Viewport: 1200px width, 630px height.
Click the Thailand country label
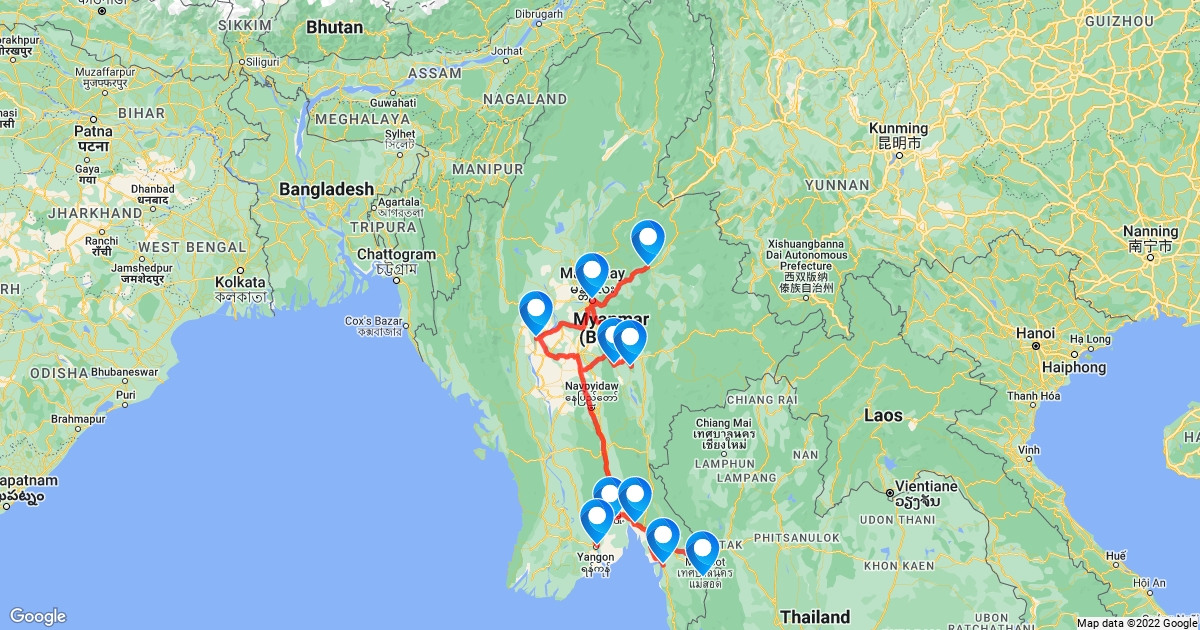pos(815,616)
